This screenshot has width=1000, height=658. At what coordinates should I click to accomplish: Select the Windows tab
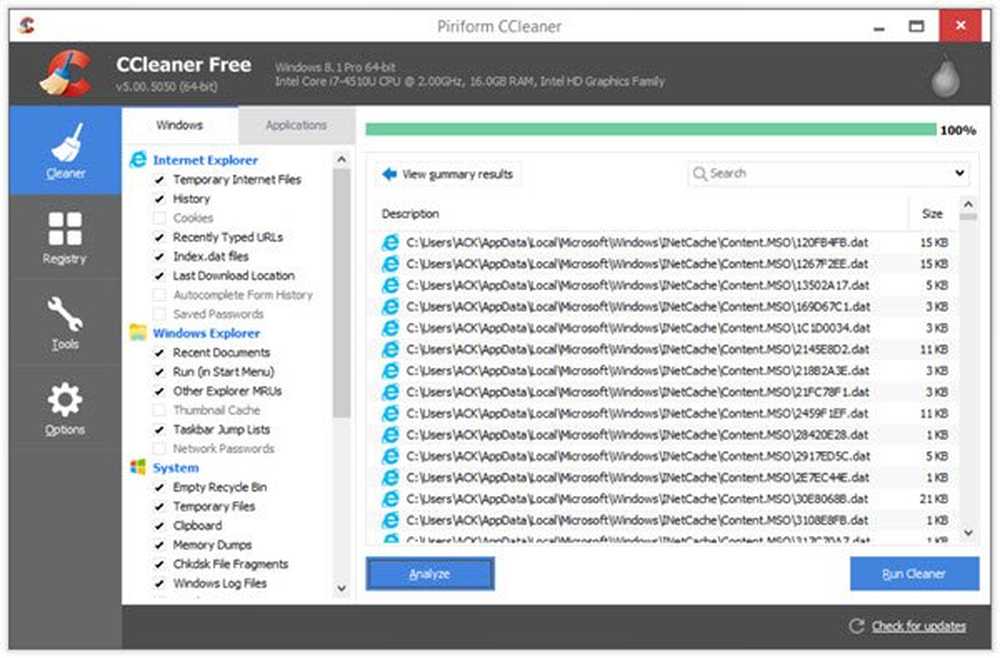point(180,126)
